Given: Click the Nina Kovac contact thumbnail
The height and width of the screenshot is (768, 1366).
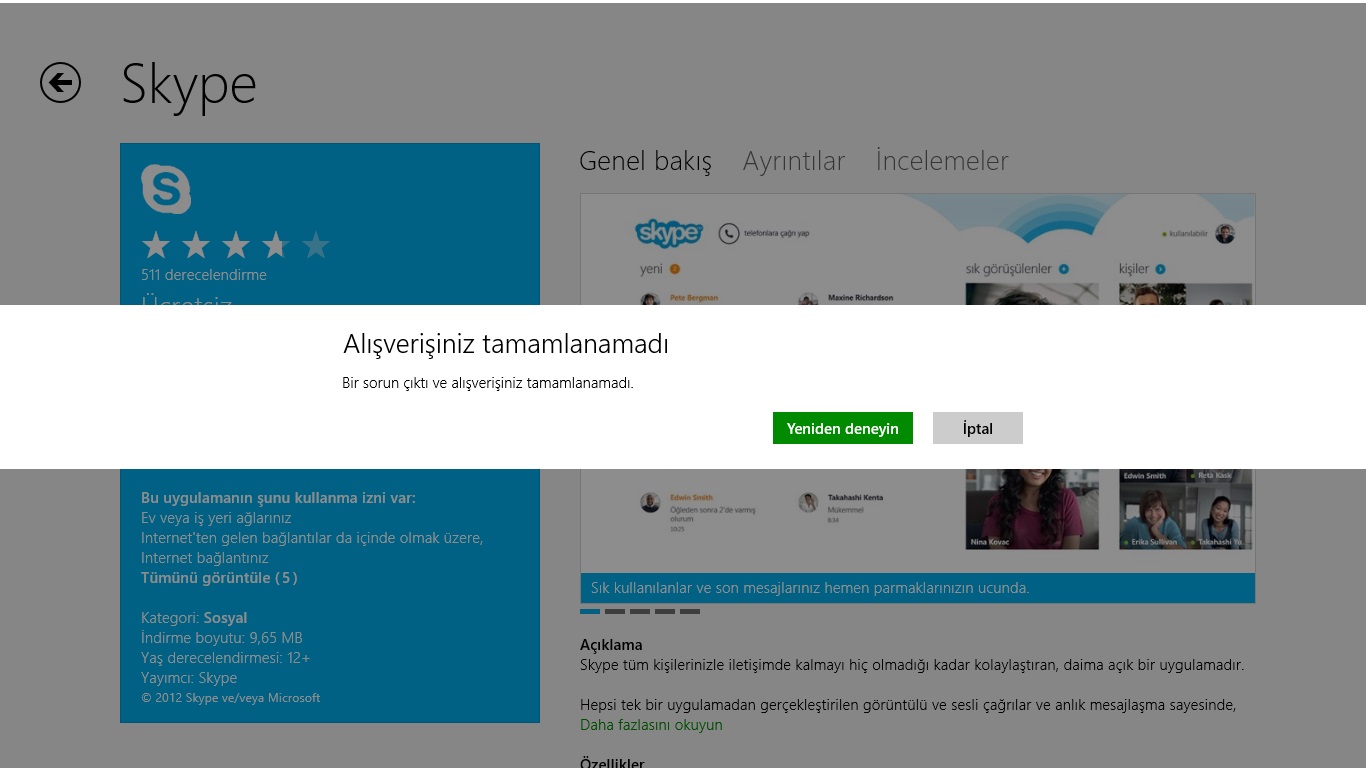Looking at the screenshot, I should [x=1032, y=509].
